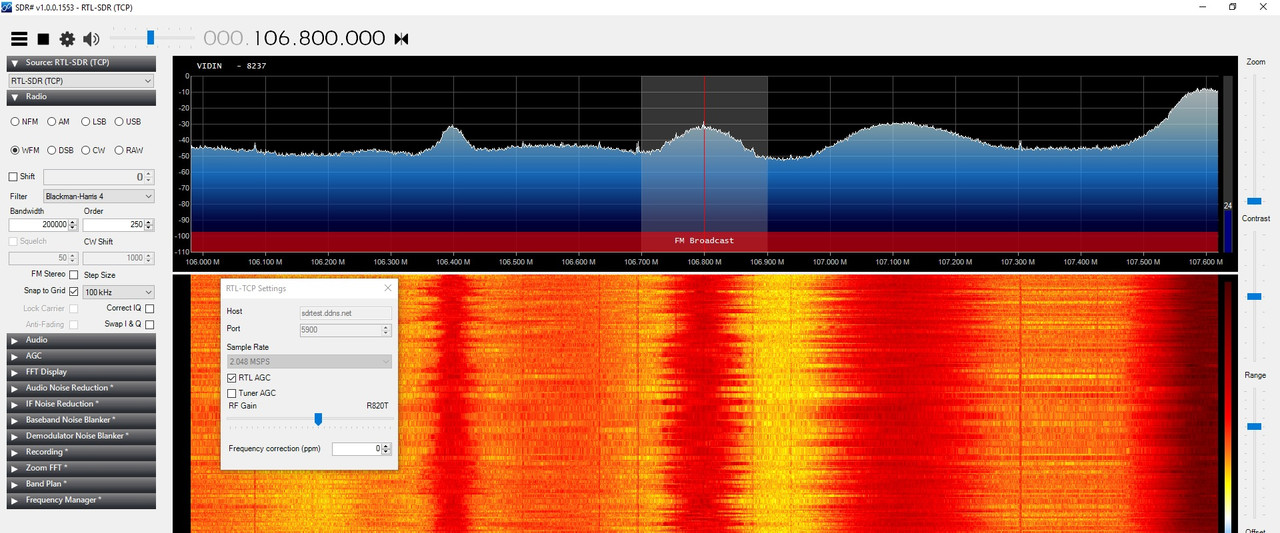The image size is (1280, 533).
Task: Adjust the volume slider in toolbar
Action: 150,38
